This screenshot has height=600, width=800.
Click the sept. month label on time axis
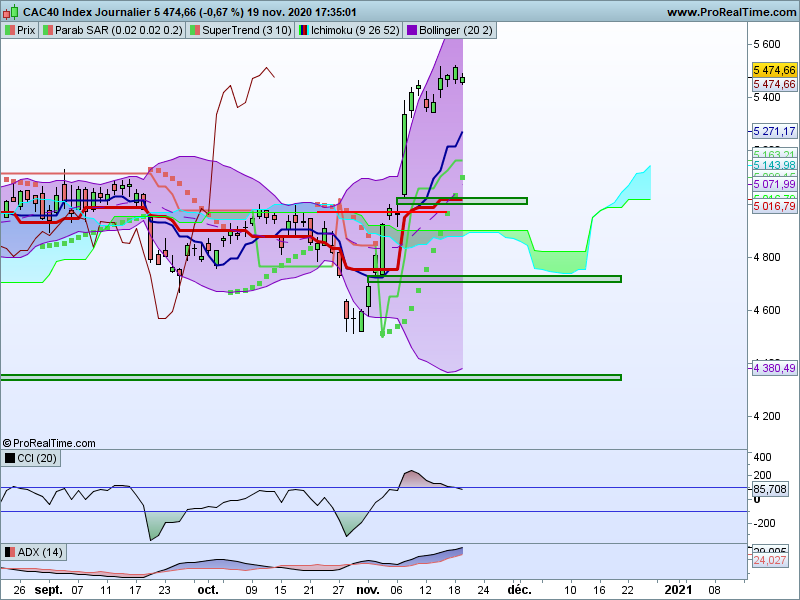(x=48, y=590)
